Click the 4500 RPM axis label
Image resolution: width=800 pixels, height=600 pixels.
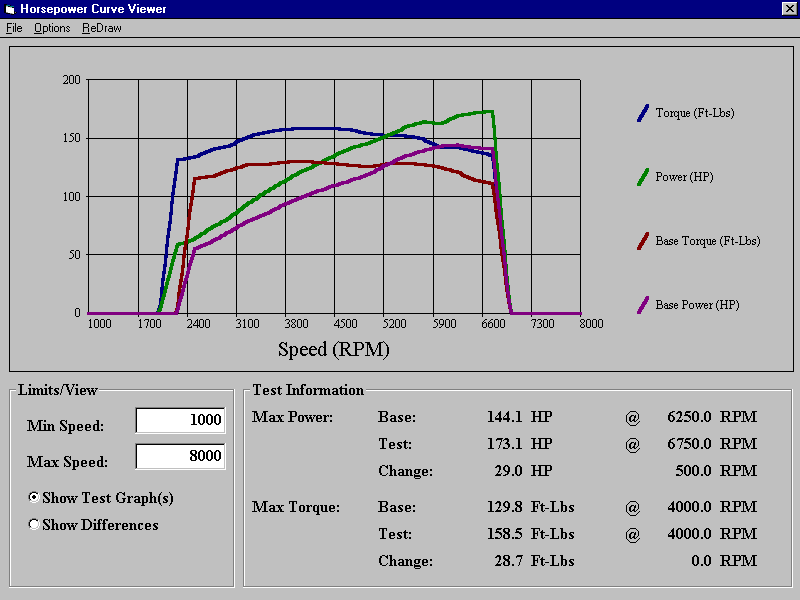[345, 324]
